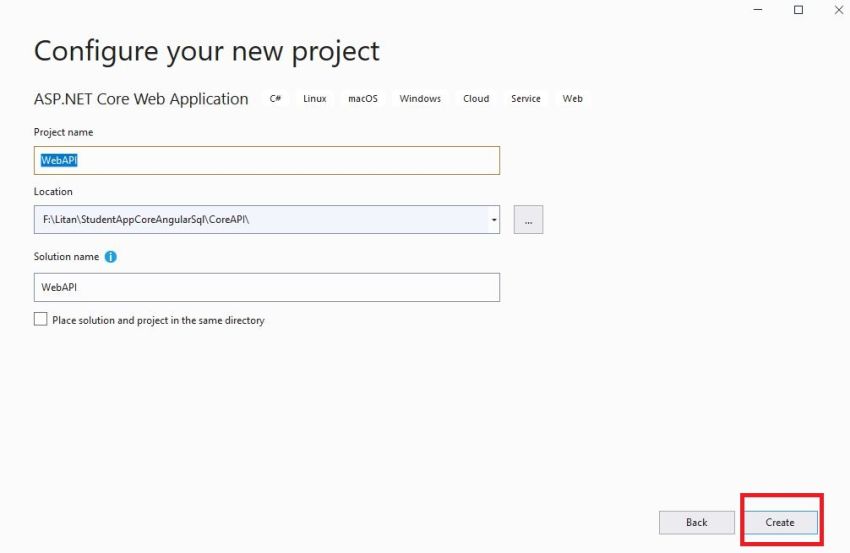The width and height of the screenshot is (850, 553).
Task: Expand the Location dropdown arrow
Action: 494,220
